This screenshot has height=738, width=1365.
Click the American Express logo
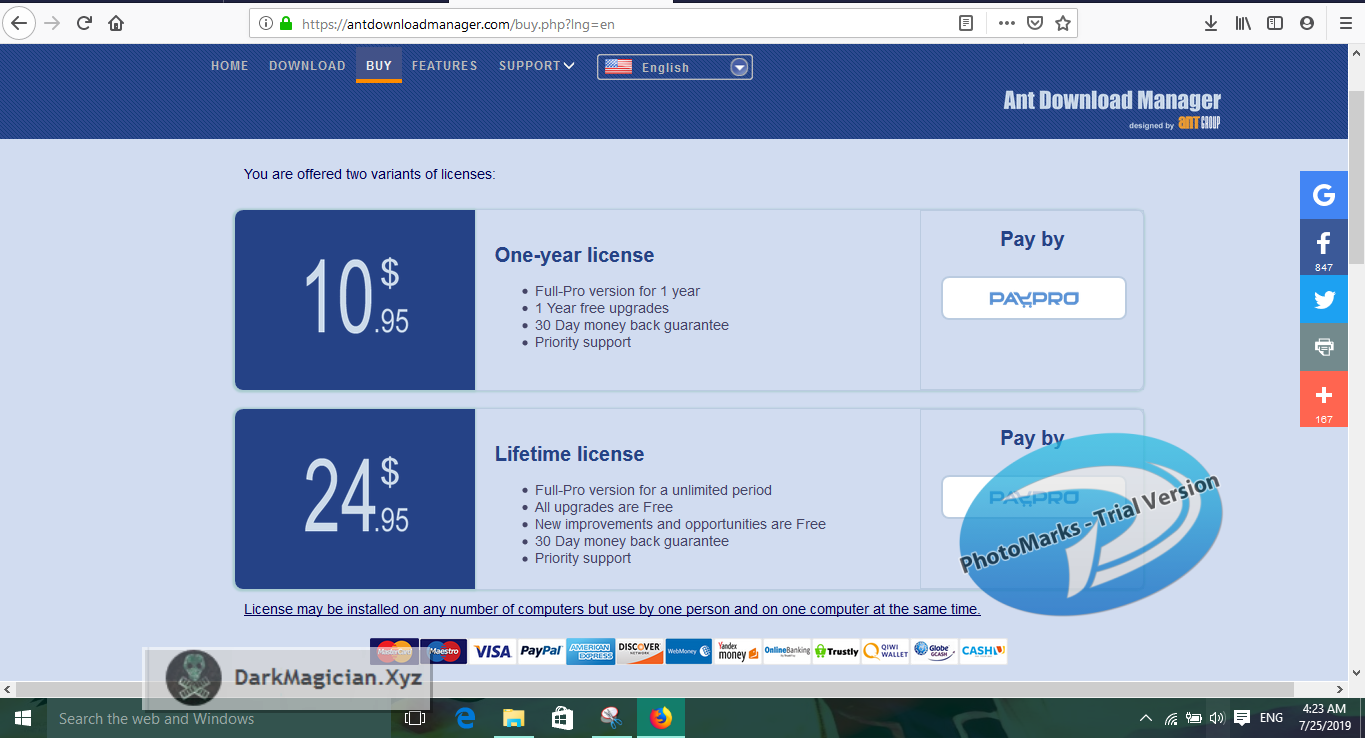click(x=590, y=651)
